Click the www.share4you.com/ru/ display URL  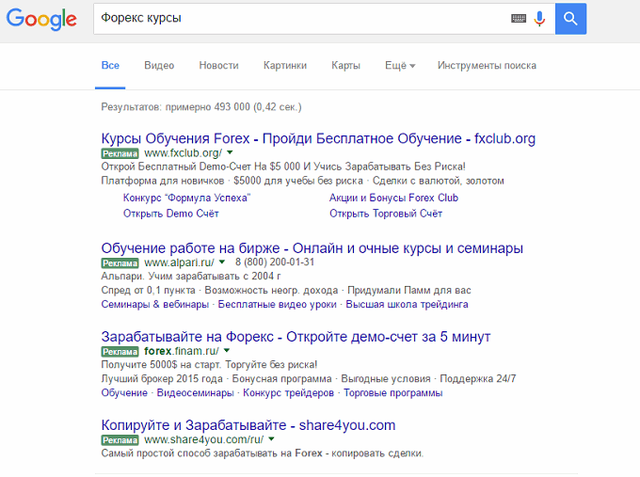coord(204,439)
